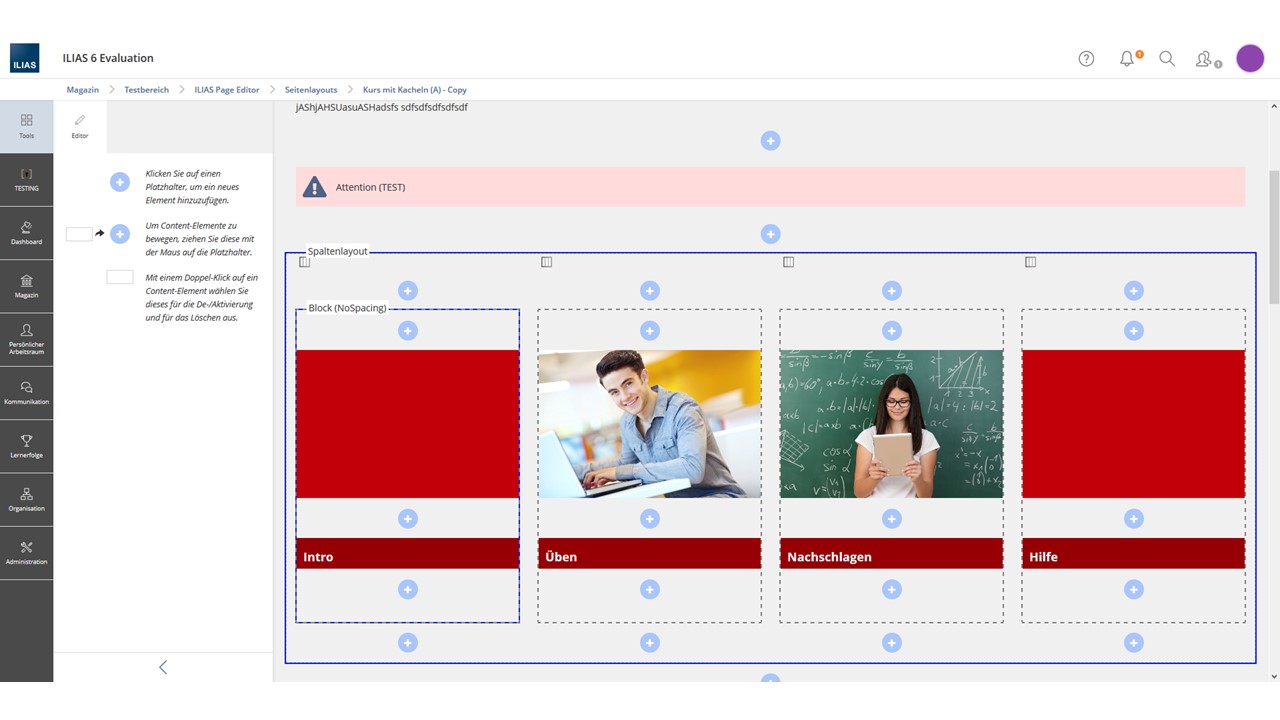Click Testbereich in the breadcrumb
1280x720 pixels.
[x=146, y=90]
